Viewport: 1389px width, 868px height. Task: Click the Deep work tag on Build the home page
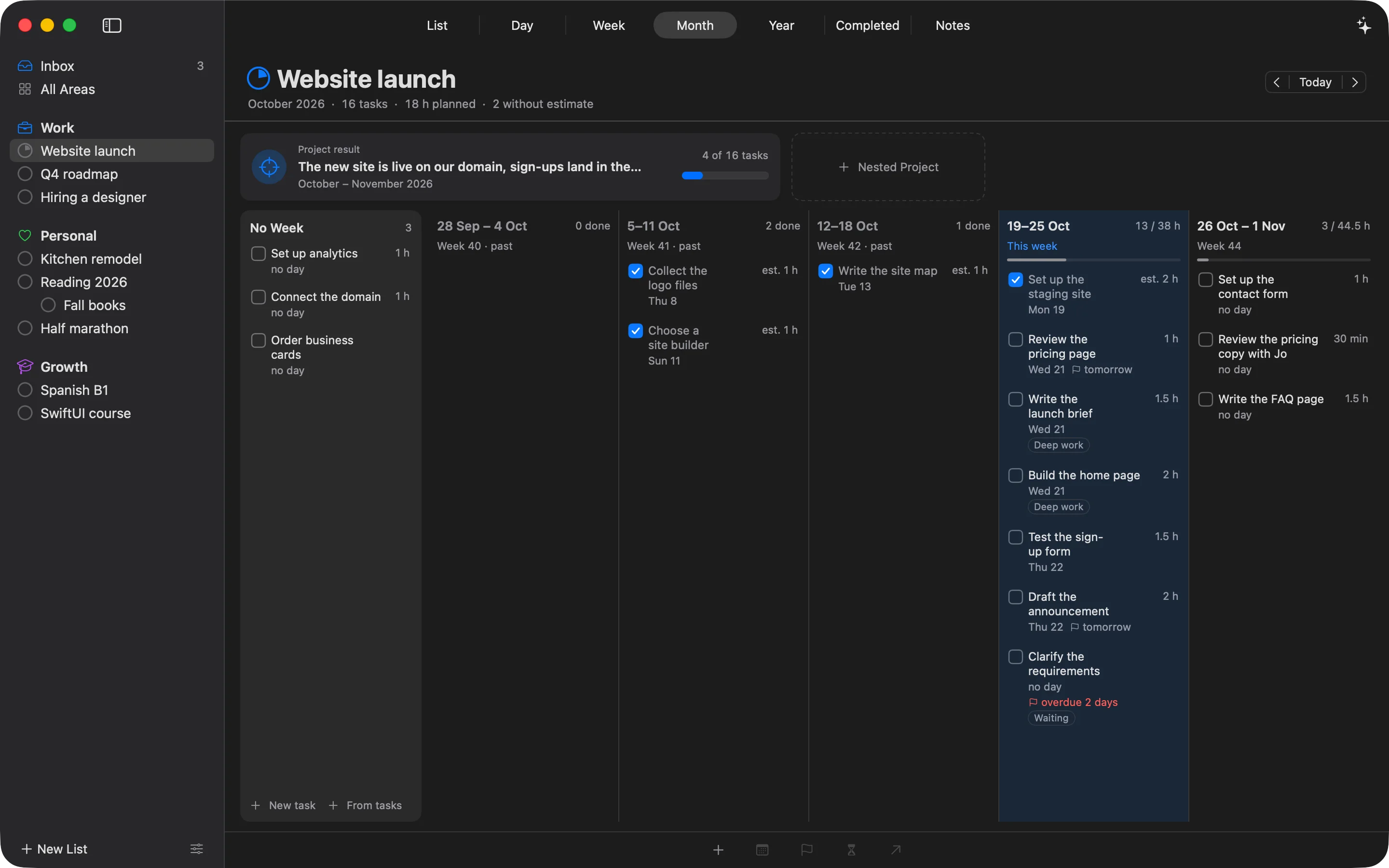coord(1059,507)
